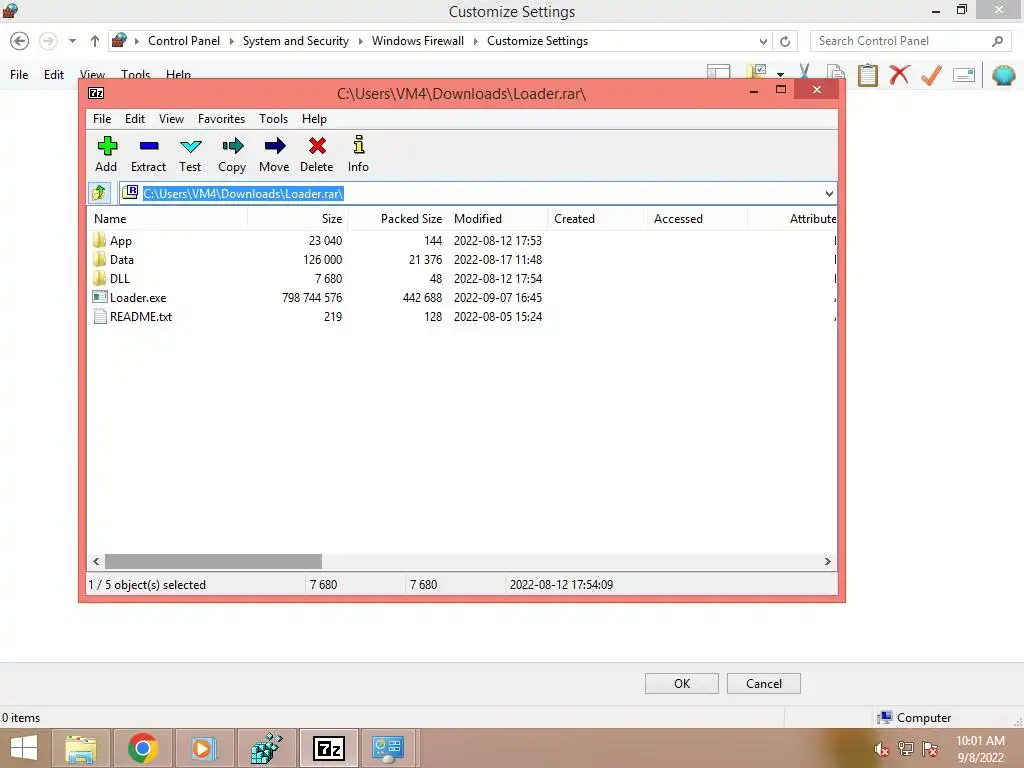
Task: Open the recent locations dropdown arrow
Action: click(x=72, y=41)
